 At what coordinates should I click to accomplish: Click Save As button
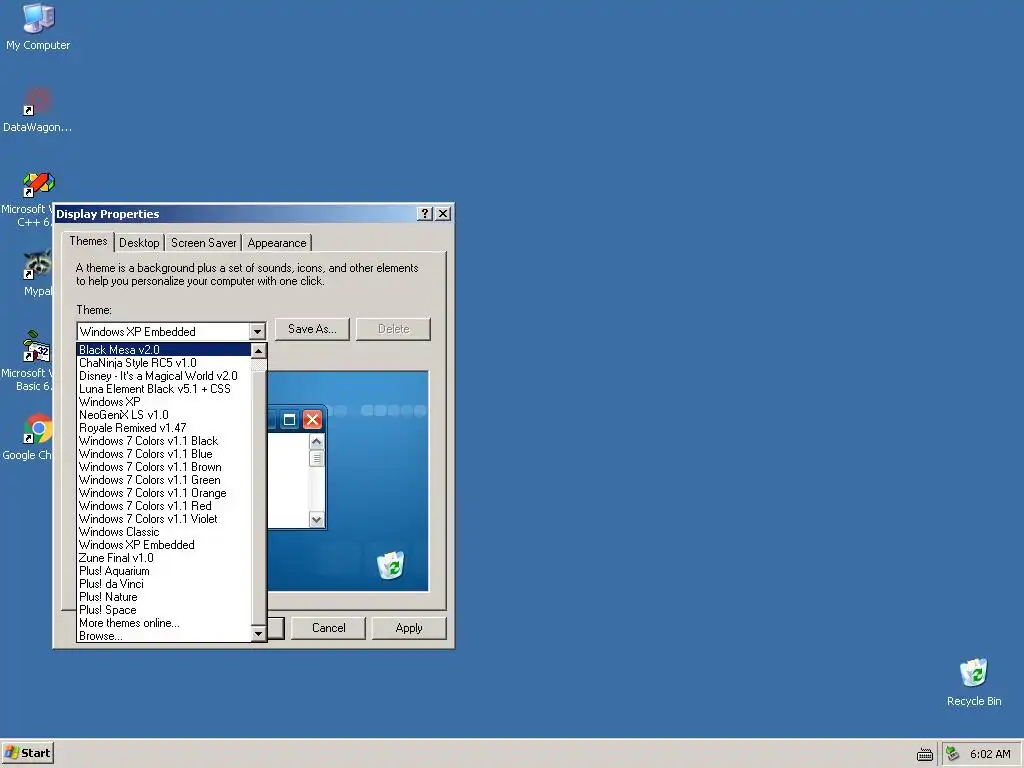click(312, 329)
